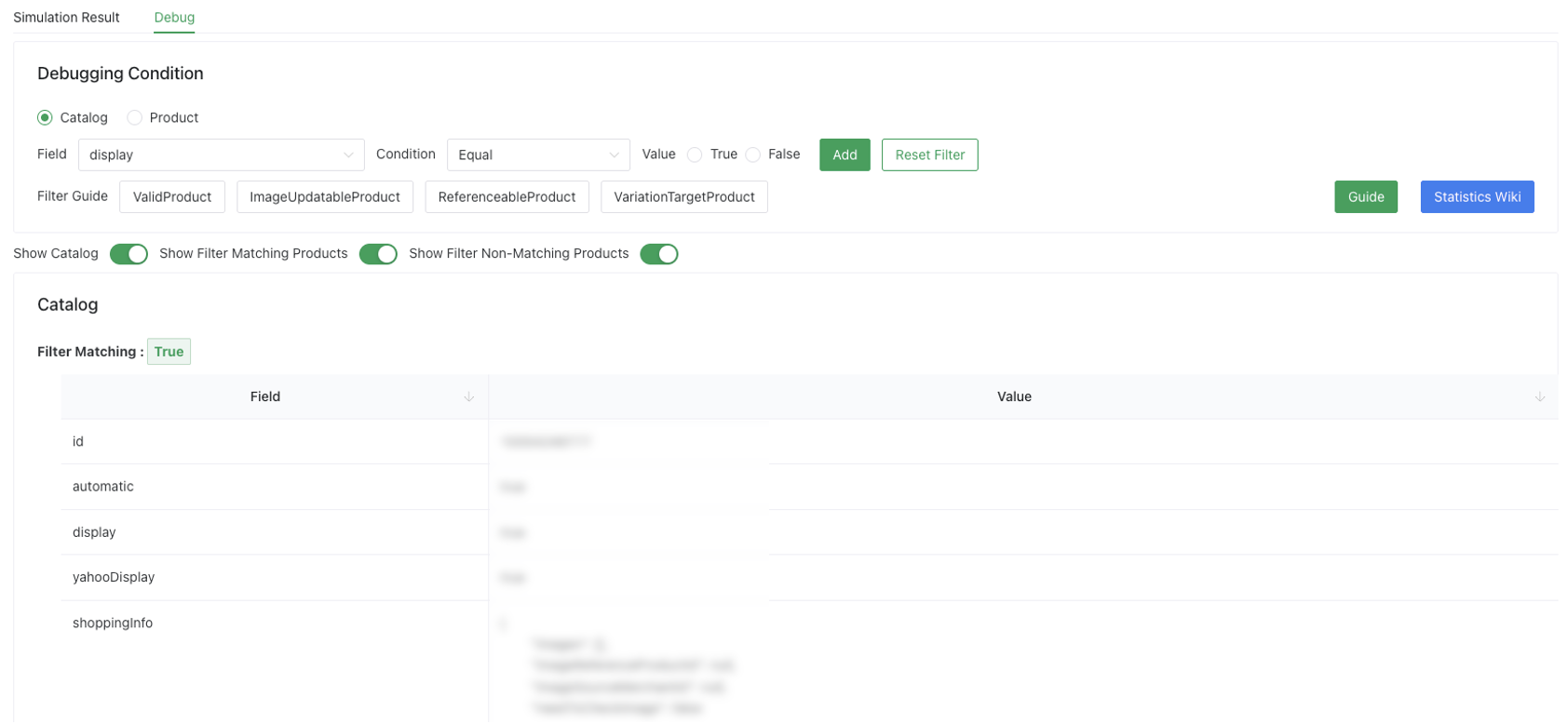Open the Debug tab
Image resolution: width=1568 pixels, height=724 pixels.
(x=174, y=18)
